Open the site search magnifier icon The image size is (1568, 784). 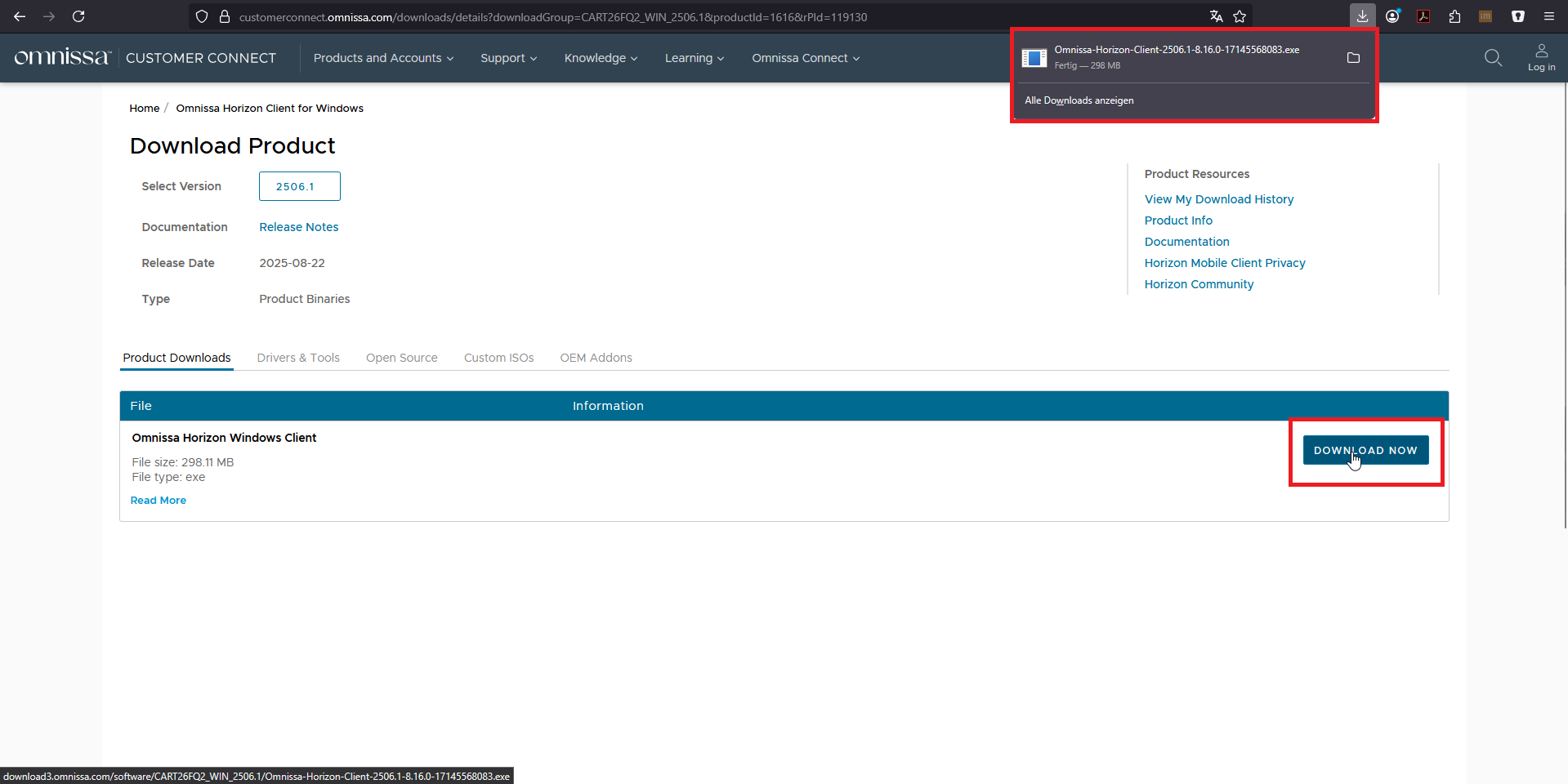click(1493, 57)
